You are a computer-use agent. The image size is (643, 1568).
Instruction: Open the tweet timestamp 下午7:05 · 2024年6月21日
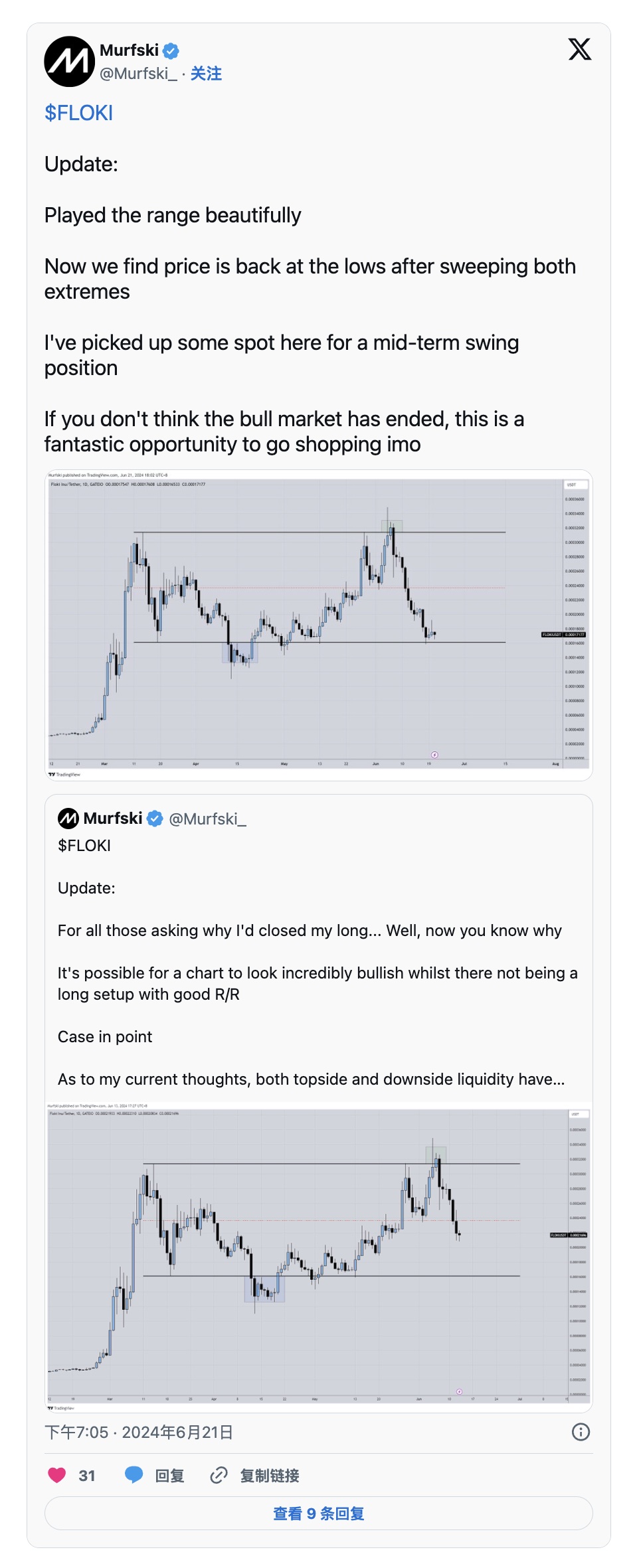(139, 1432)
